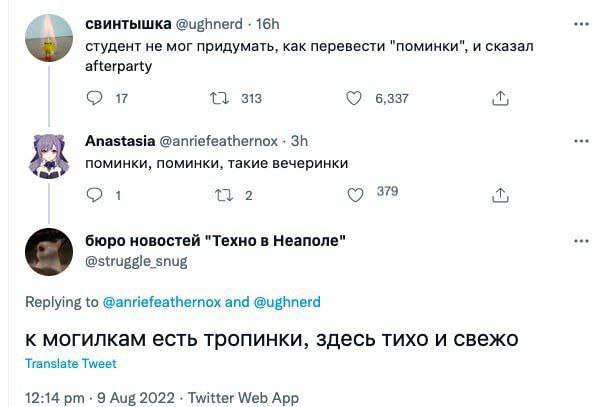Open more options on Anastasia's tweet
Viewport: 606px width, 407px height.
pyautogui.click(x=581, y=141)
